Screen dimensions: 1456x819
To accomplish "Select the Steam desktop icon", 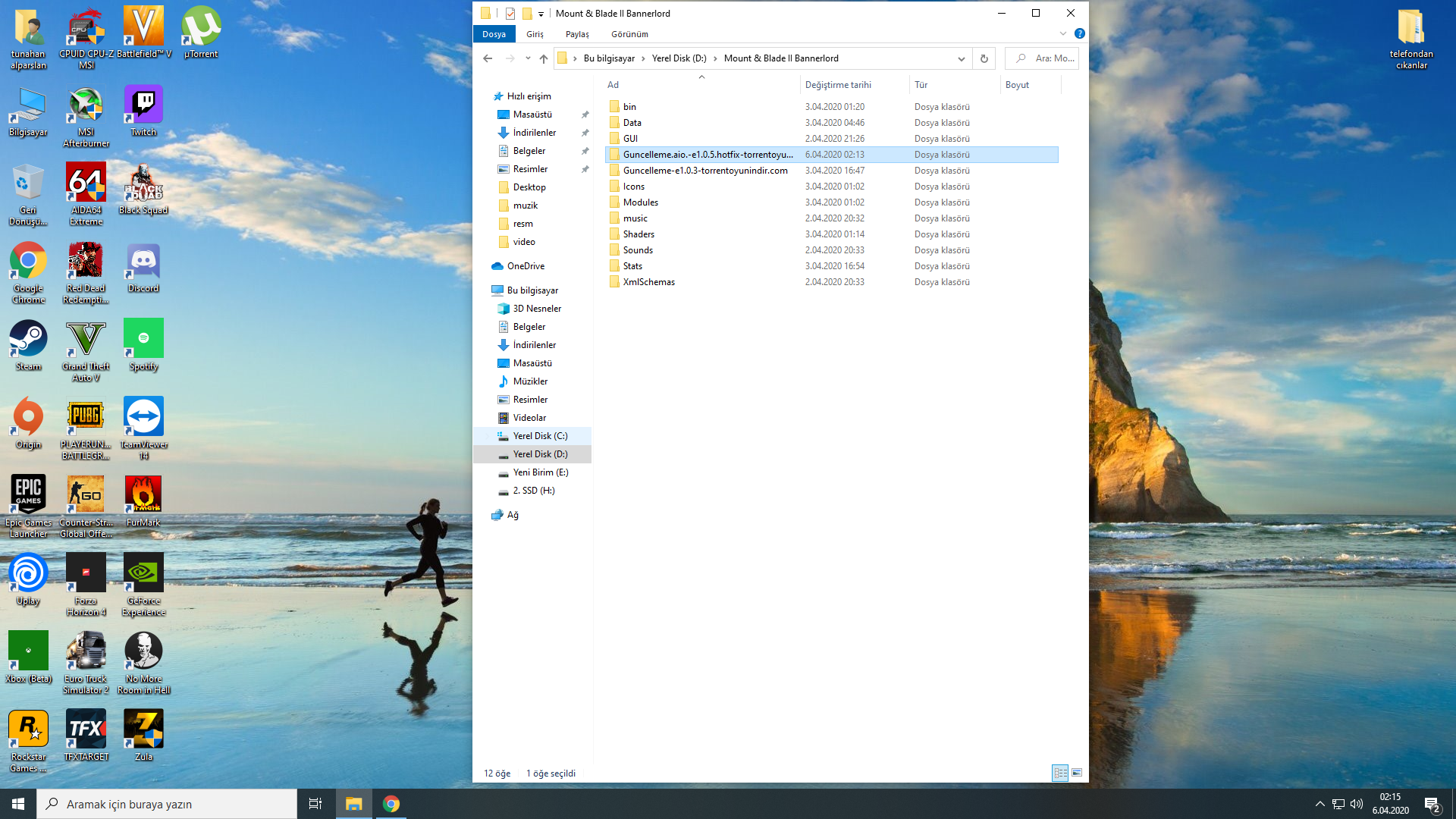I will pyautogui.click(x=28, y=344).
